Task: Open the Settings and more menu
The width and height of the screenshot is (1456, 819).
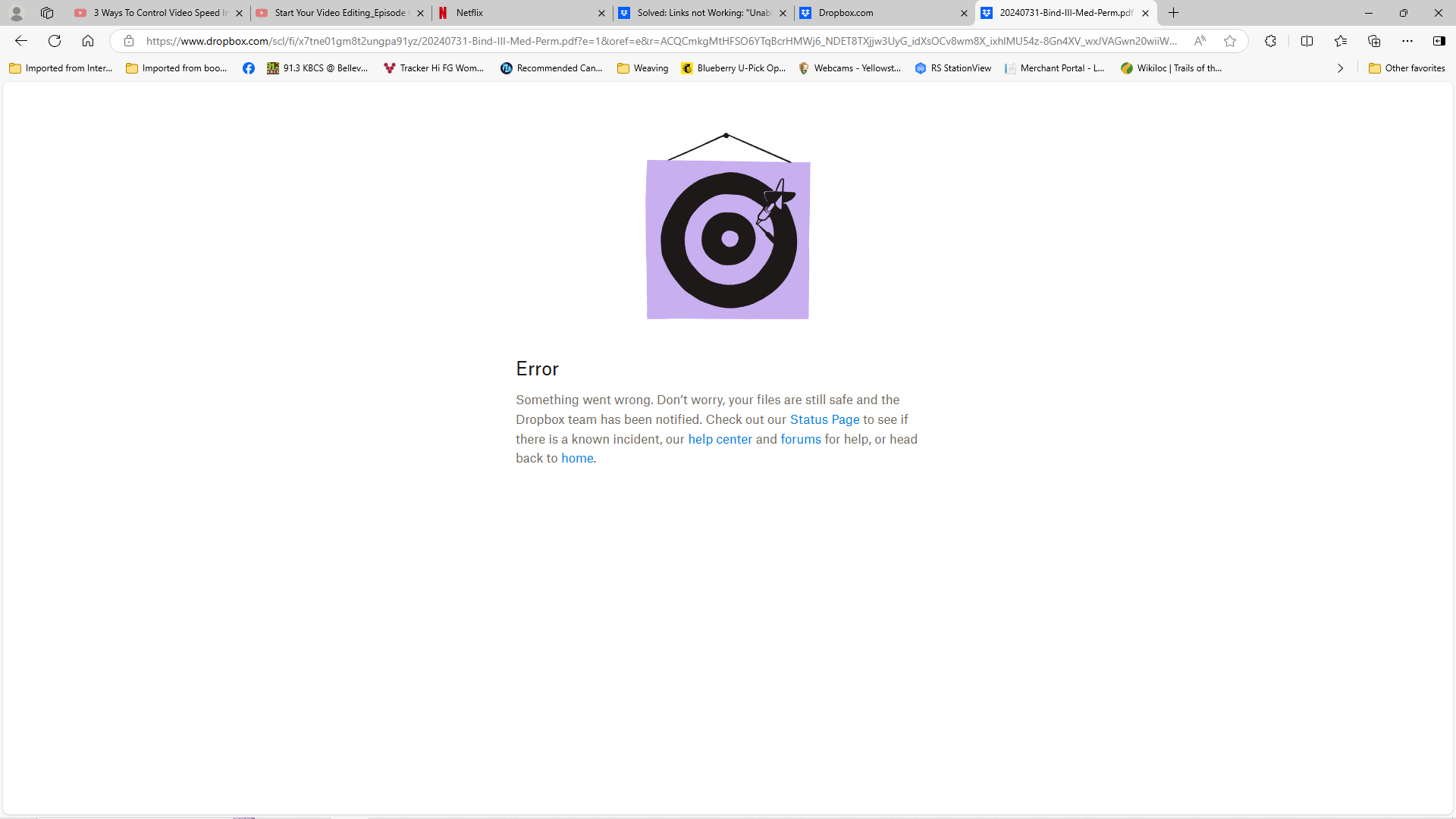Action: [x=1408, y=41]
